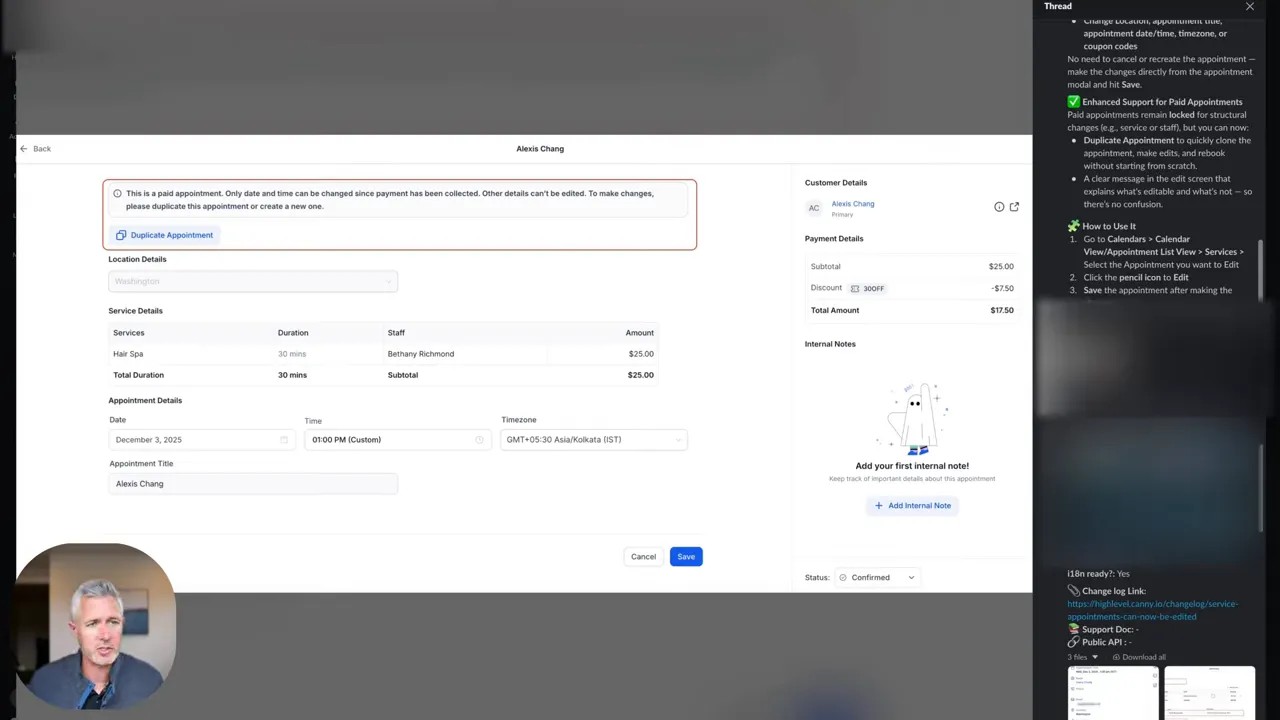The width and height of the screenshot is (1280, 720).
Task: Click the Alexis Chang title at the top
Action: [540, 149]
